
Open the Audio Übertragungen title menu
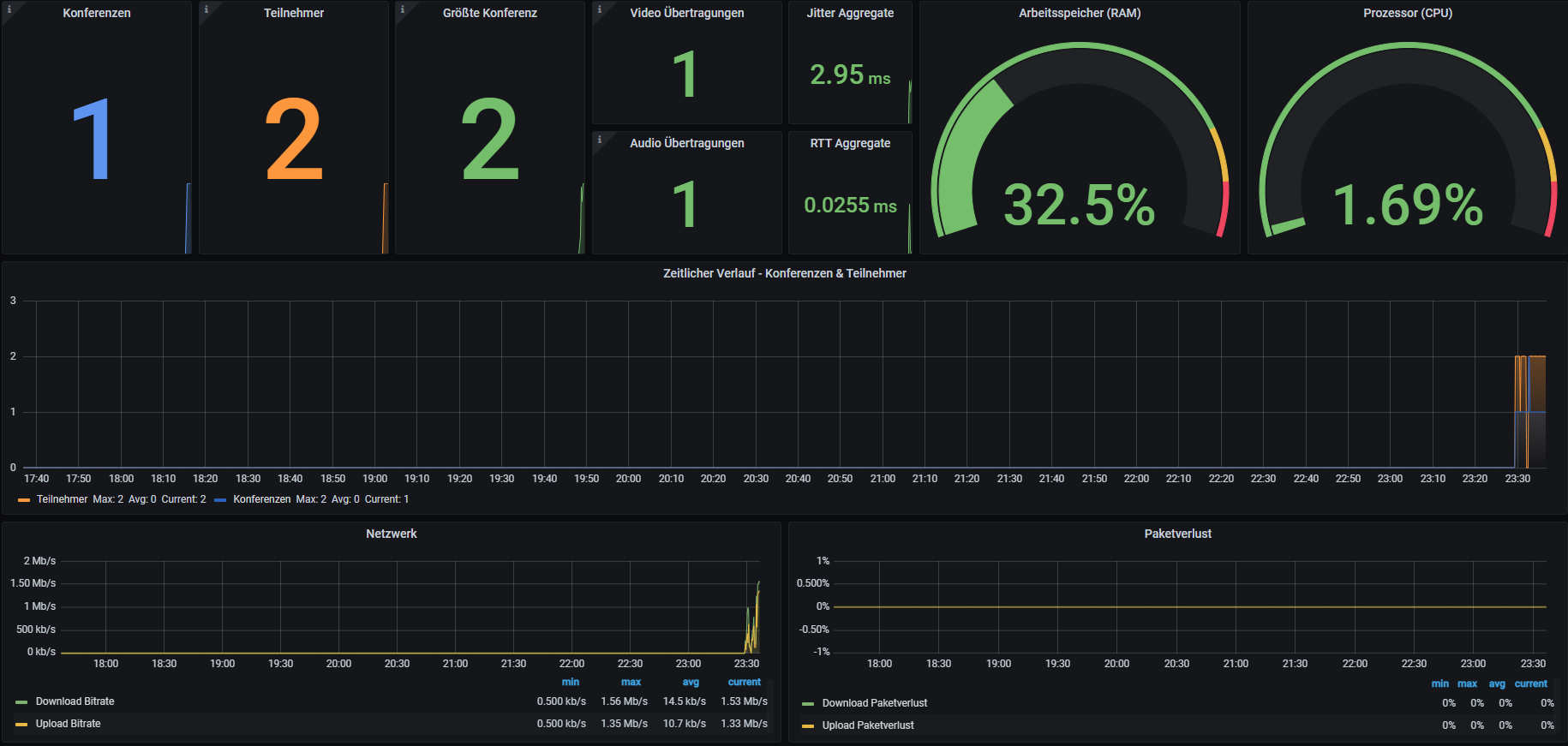pos(687,143)
